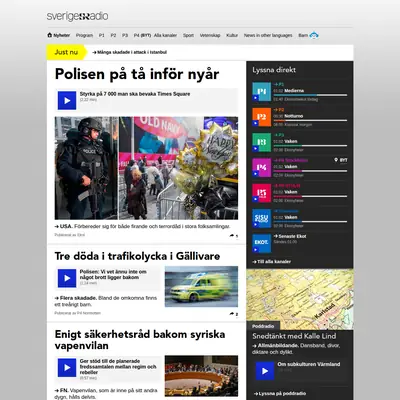Listen live to Sisuradio channel icon

tap(262, 218)
